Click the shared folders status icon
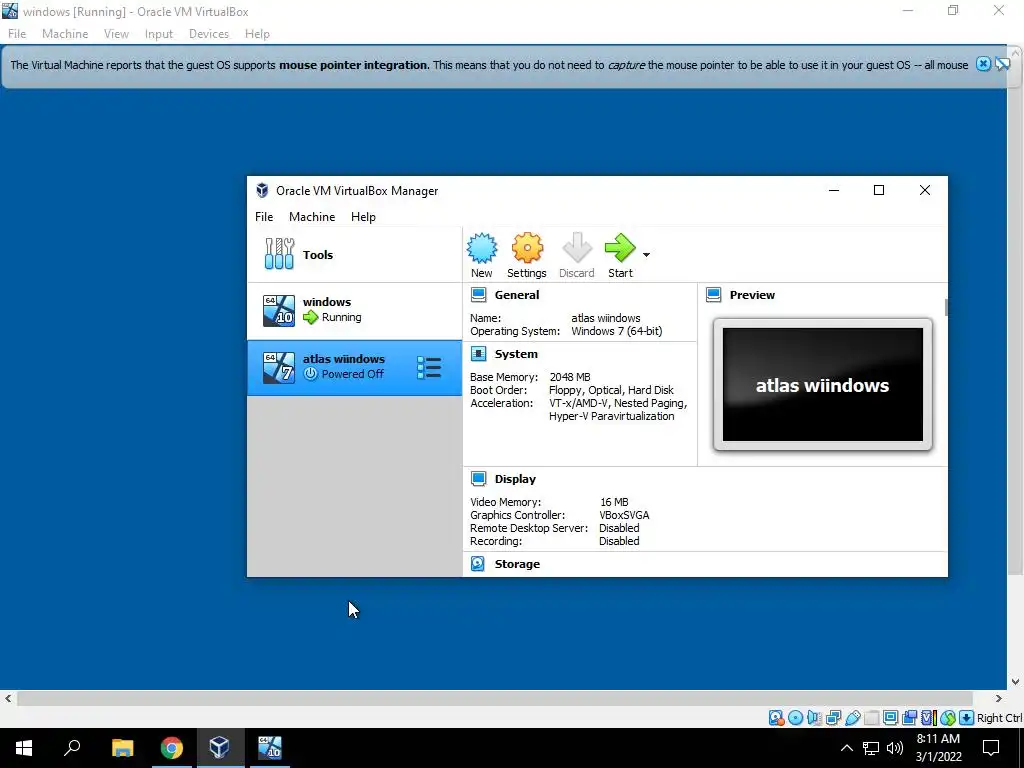This screenshot has width=1024, height=768. (x=872, y=718)
